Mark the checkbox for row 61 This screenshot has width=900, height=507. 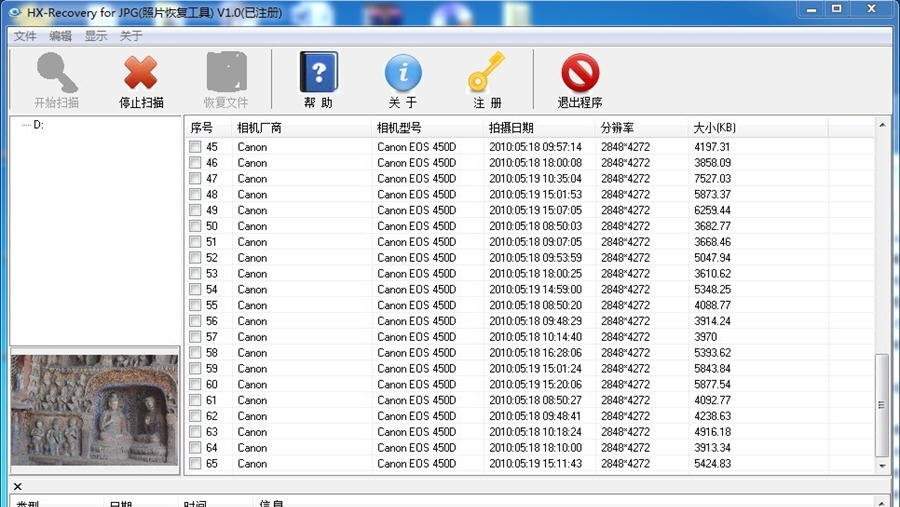(x=195, y=400)
